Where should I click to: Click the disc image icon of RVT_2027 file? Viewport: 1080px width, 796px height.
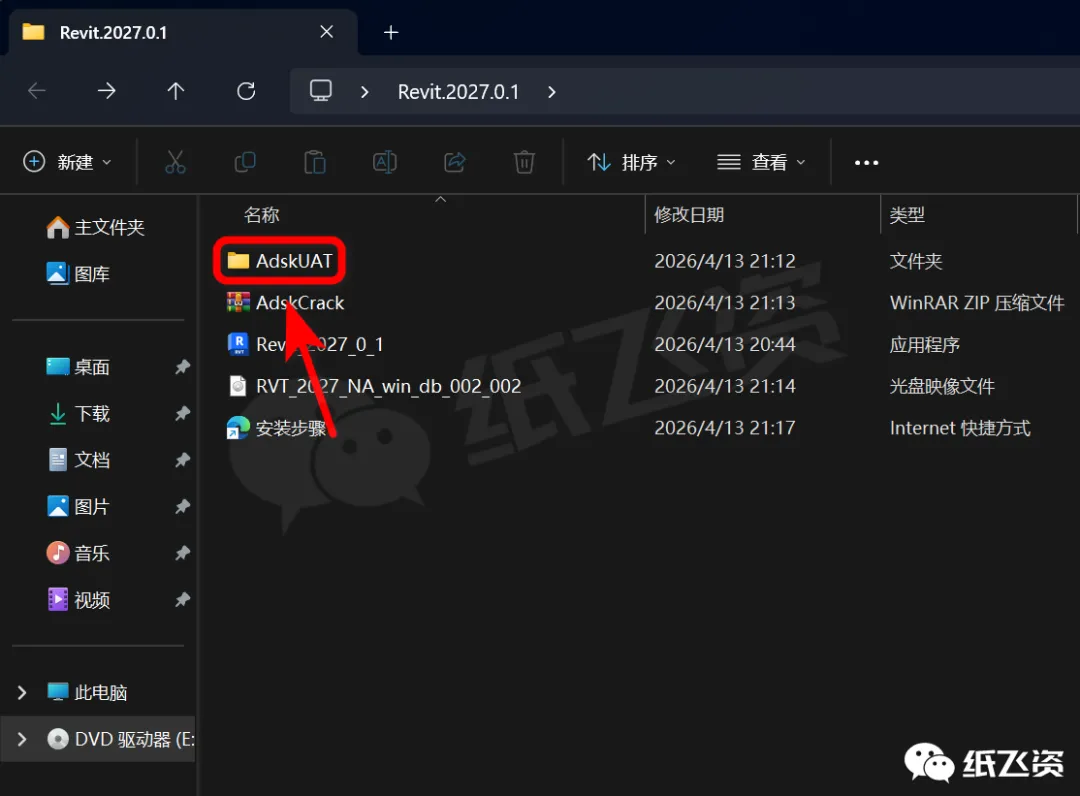click(x=238, y=386)
